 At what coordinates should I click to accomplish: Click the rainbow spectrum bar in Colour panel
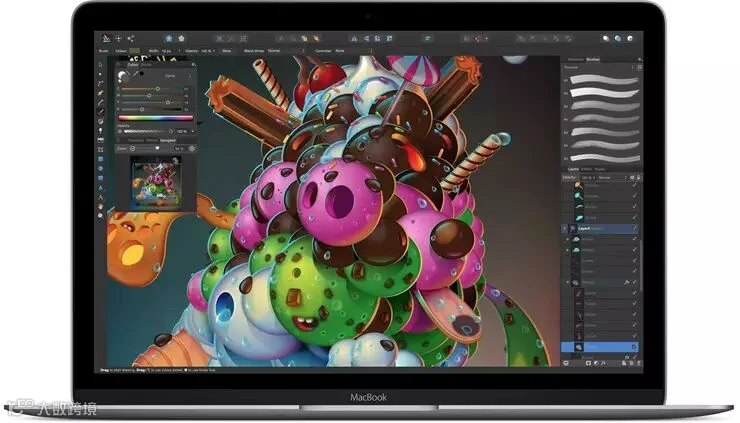(x=156, y=118)
